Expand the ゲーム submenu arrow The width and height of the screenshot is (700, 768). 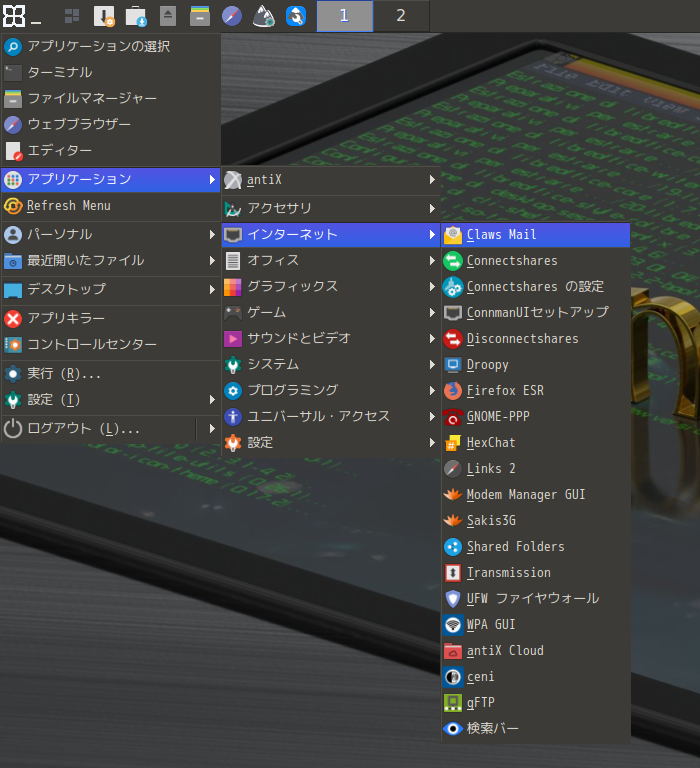[x=432, y=312]
